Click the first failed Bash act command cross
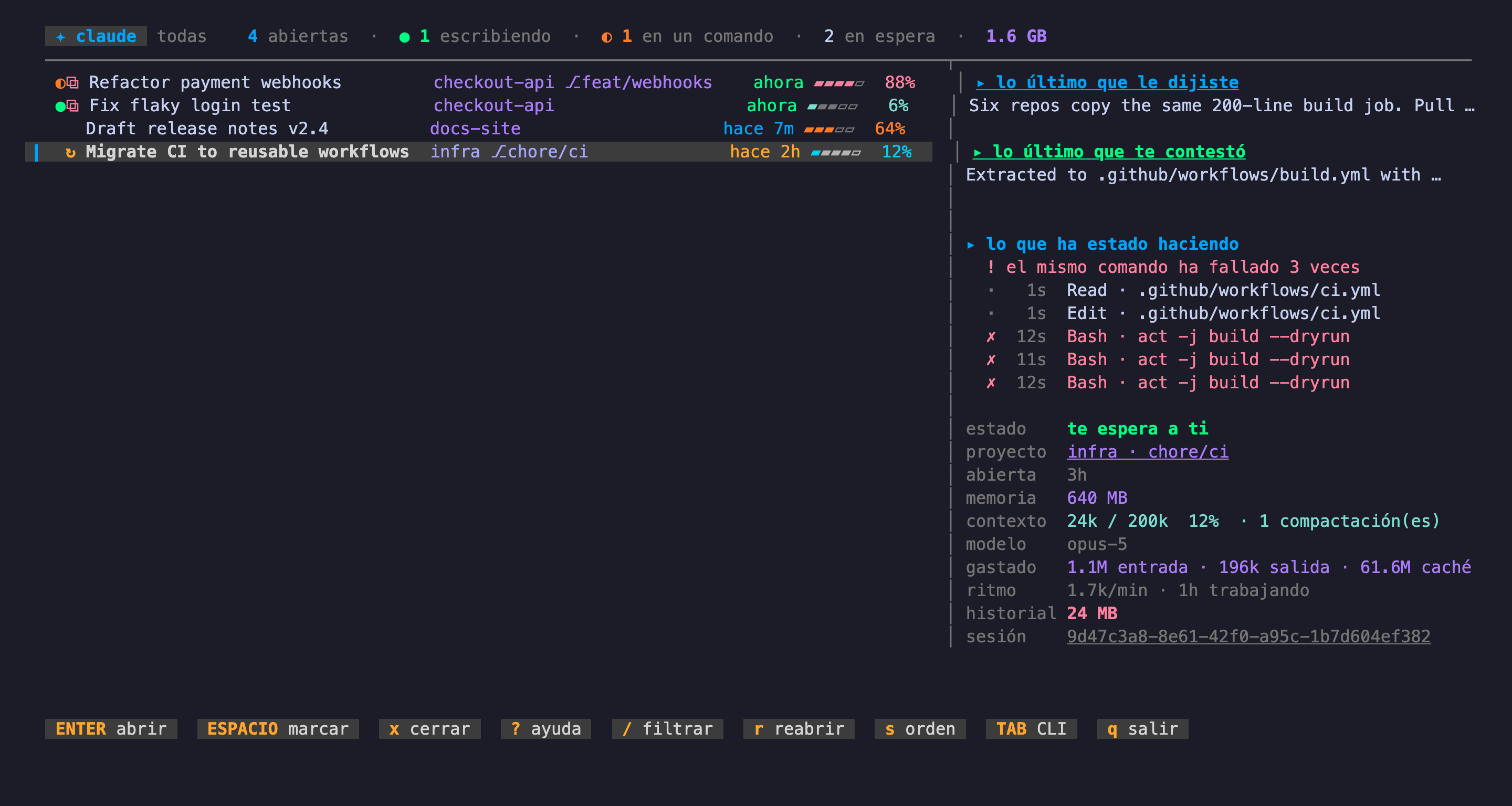Screen dimensions: 1512x806 pyautogui.click(x=991, y=337)
